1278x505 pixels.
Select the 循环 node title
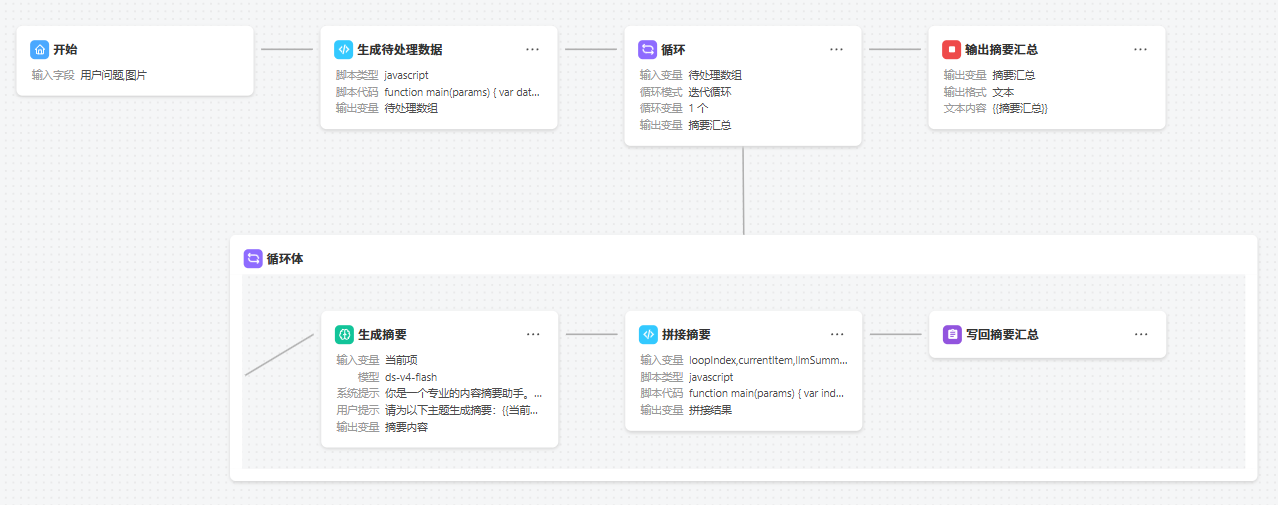[673, 49]
